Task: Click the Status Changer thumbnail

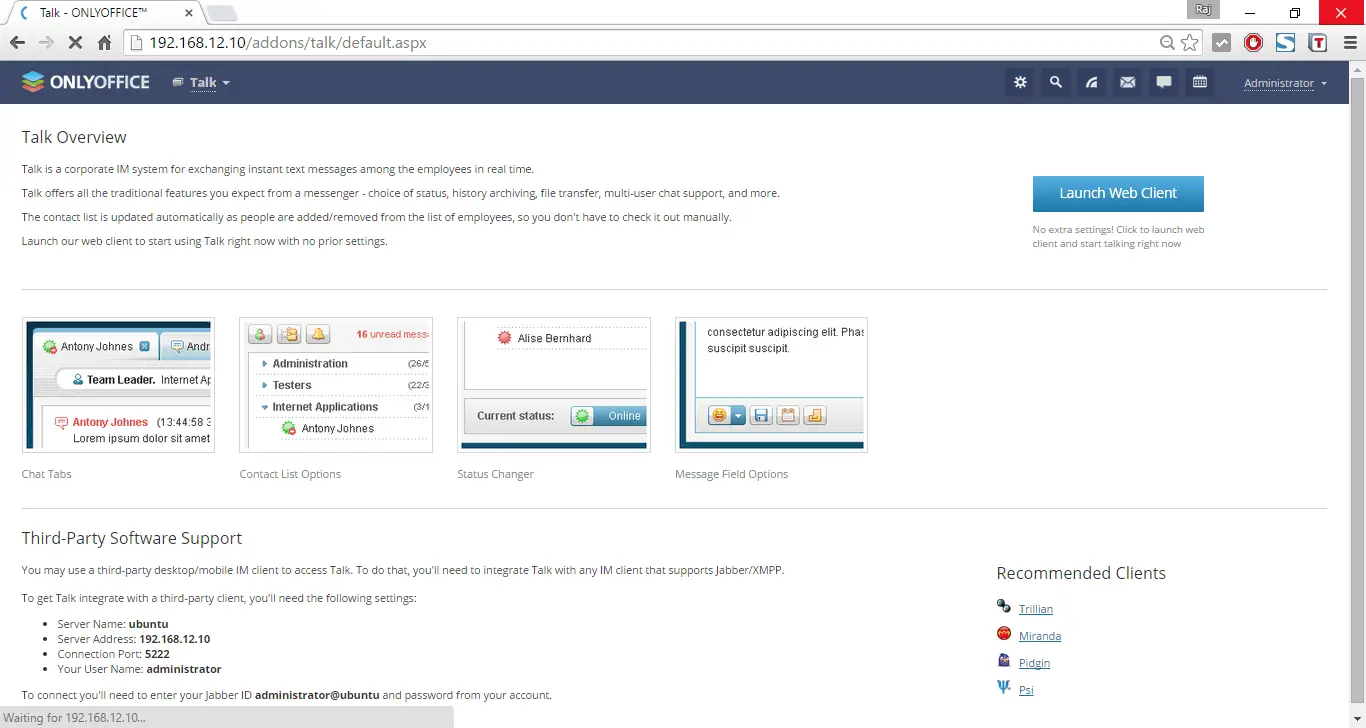Action: pos(554,385)
